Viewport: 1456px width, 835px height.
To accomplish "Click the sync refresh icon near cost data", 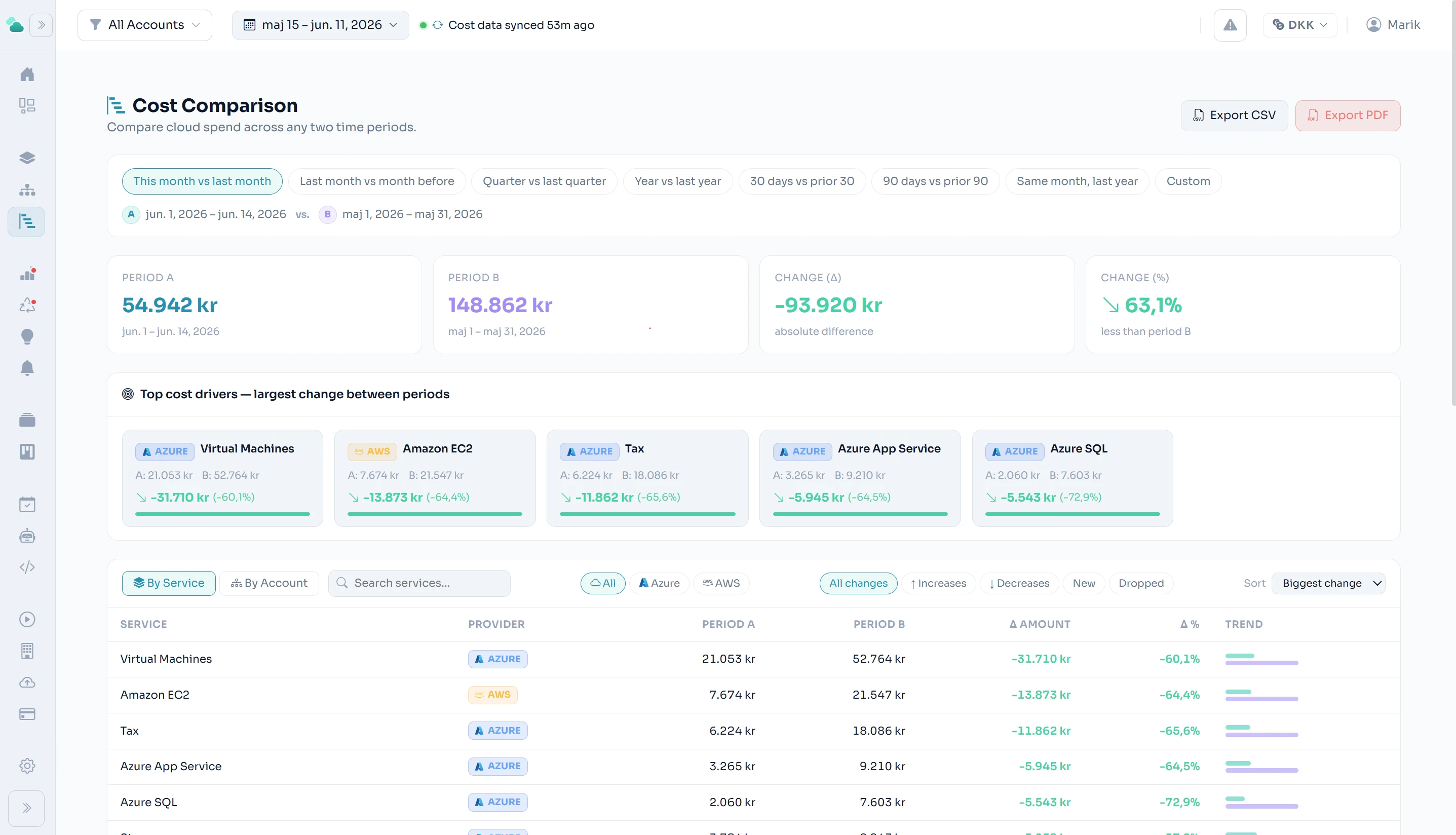I will point(437,25).
